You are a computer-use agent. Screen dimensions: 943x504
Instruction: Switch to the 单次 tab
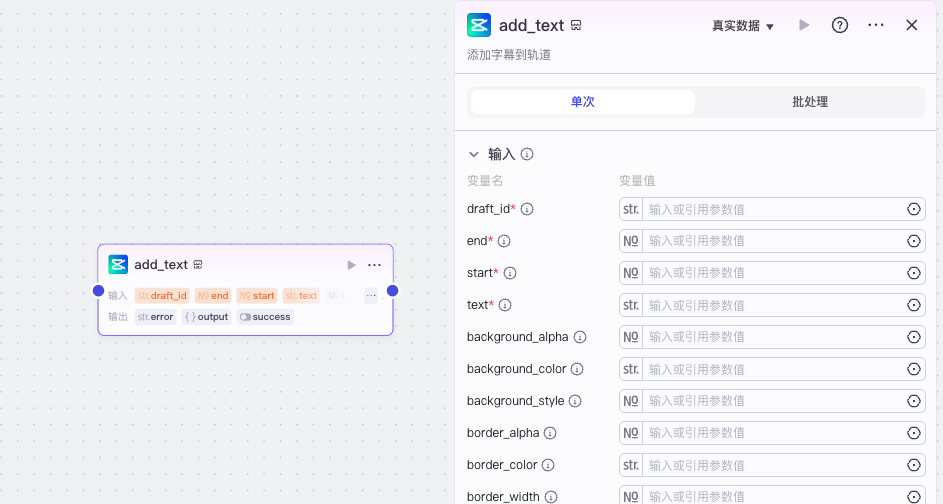583,102
